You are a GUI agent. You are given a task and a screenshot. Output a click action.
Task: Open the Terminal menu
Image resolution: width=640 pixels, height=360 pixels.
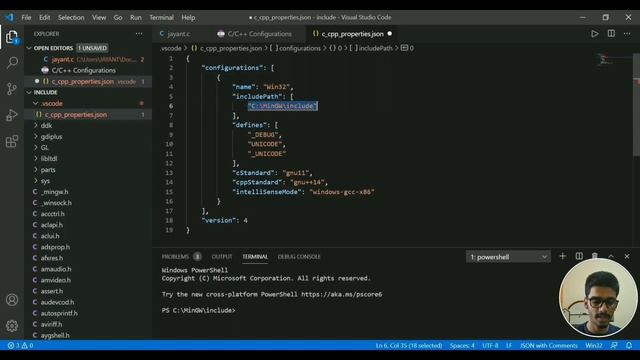pyautogui.click(x=161, y=18)
